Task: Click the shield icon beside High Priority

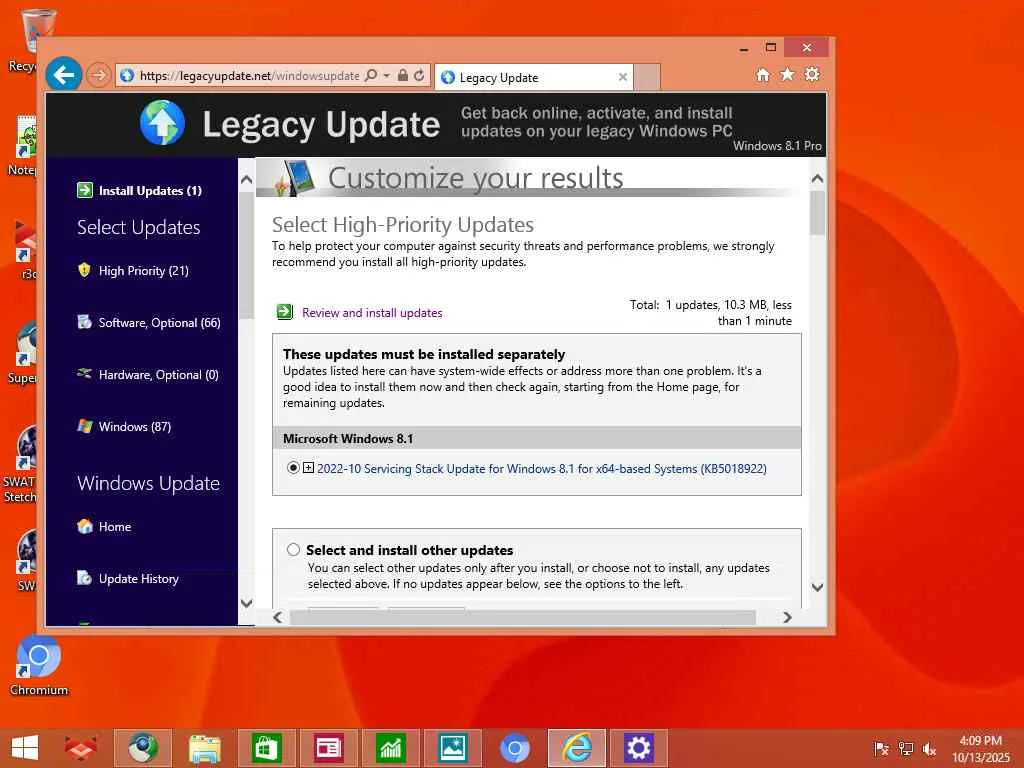Action: pos(84,270)
